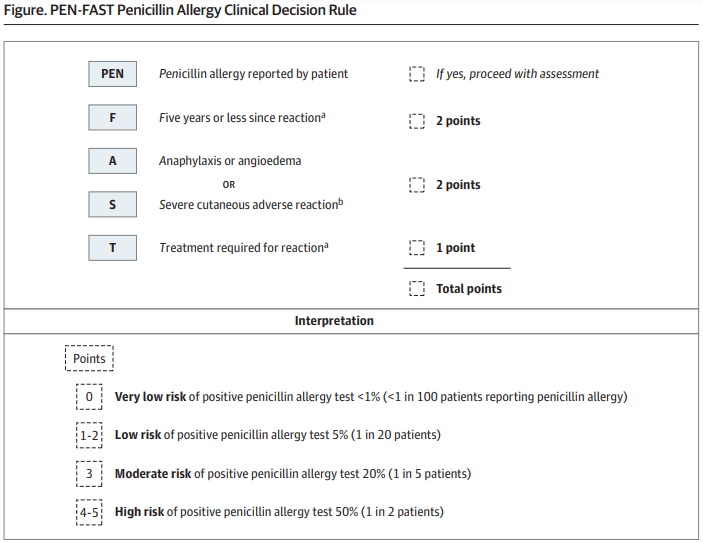Click "Treatment required for reaction" text
Viewport: 703px width, 543px height.
[x=244, y=248]
